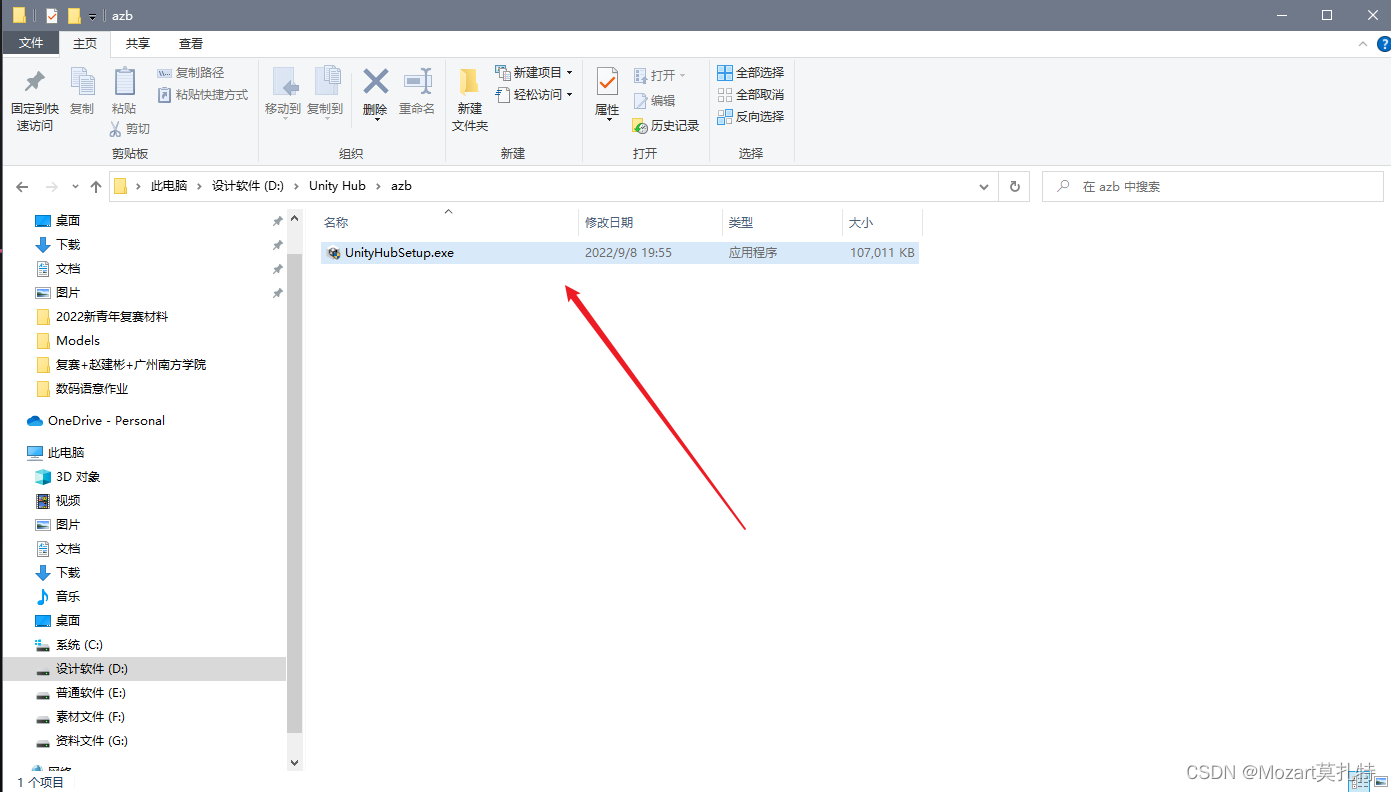Open New item (新建项目) dropdown
The width and height of the screenshot is (1391, 792).
click(x=534, y=73)
